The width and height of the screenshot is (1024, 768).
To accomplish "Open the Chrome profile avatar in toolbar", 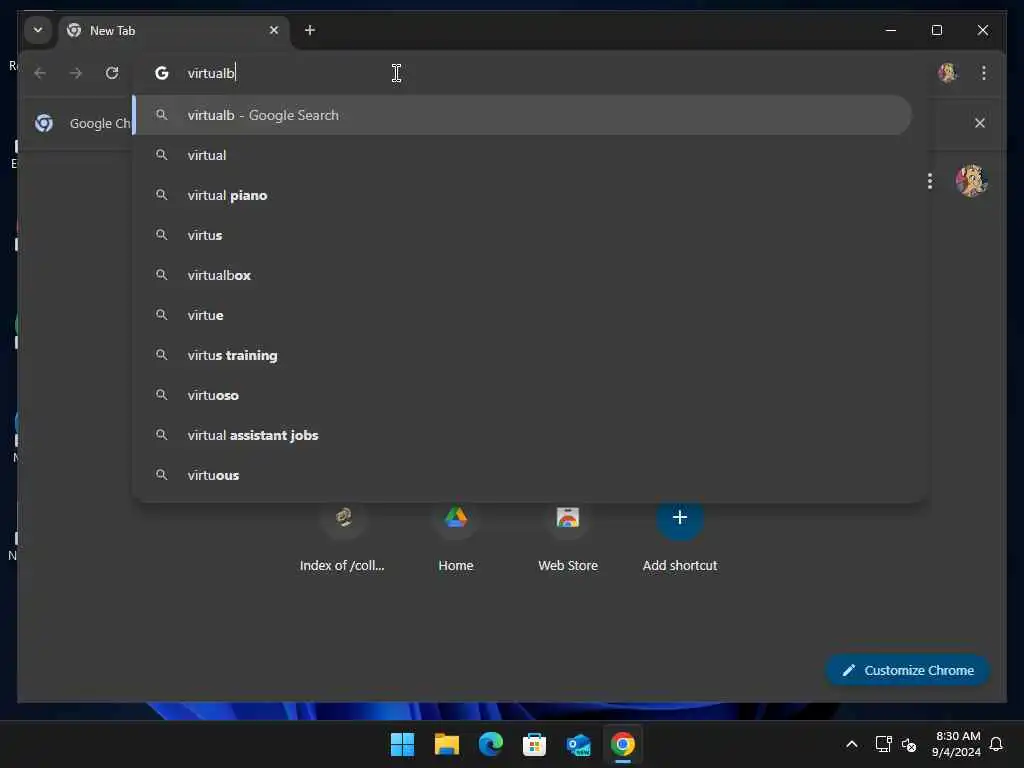I will pyautogui.click(x=948, y=72).
